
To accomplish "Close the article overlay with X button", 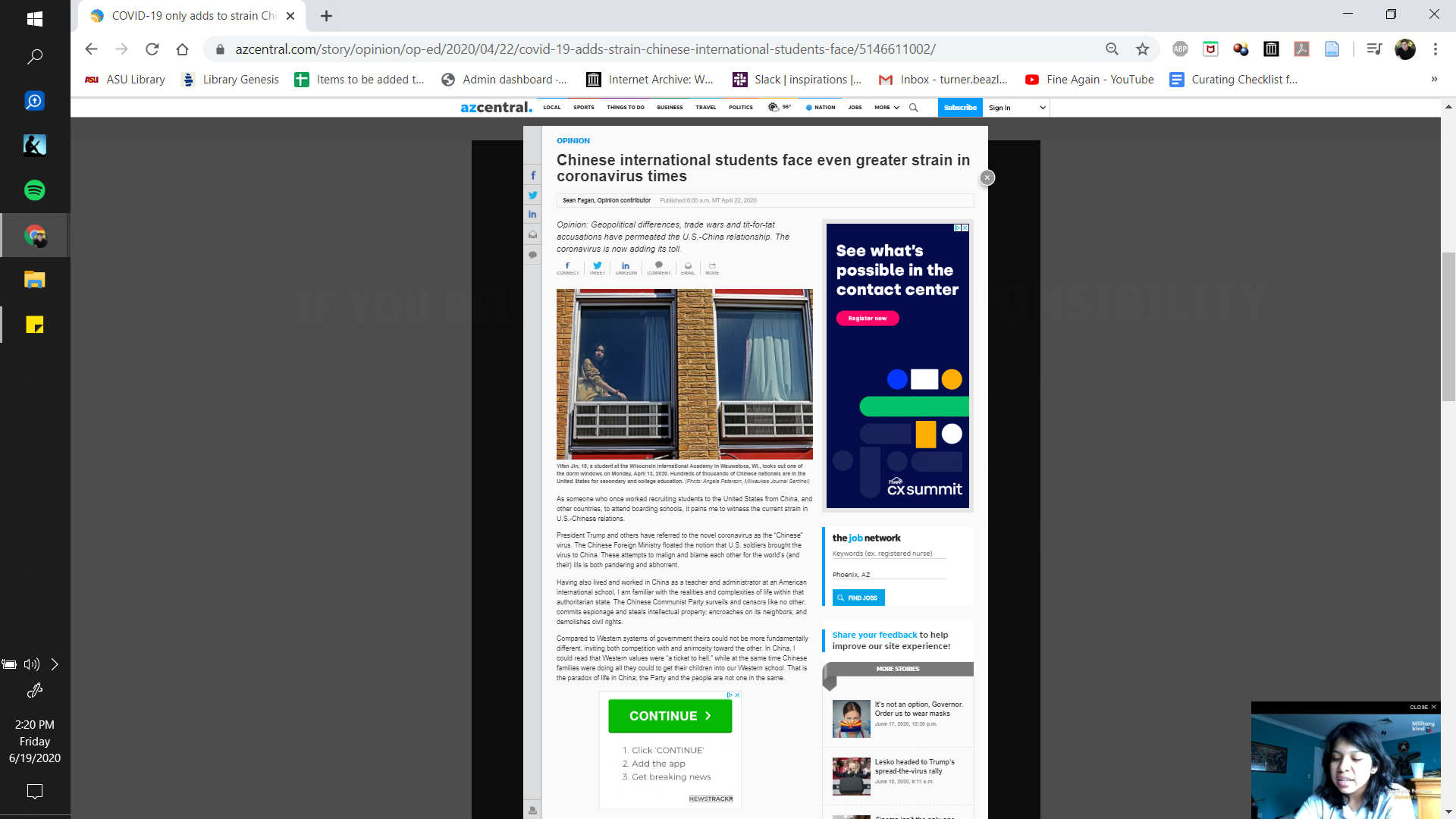I will click(987, 177).
